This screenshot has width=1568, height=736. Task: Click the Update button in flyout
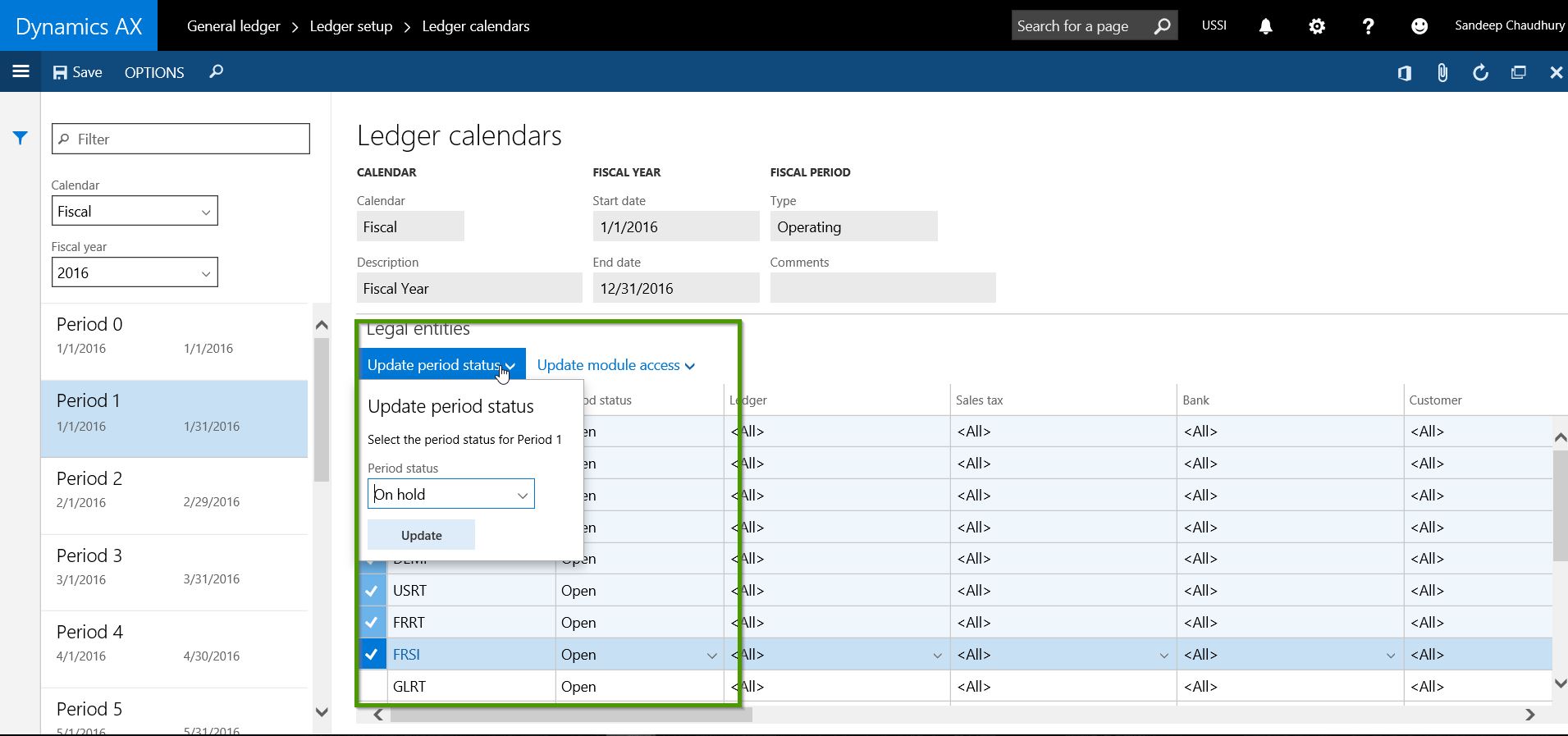pos(421,535)
